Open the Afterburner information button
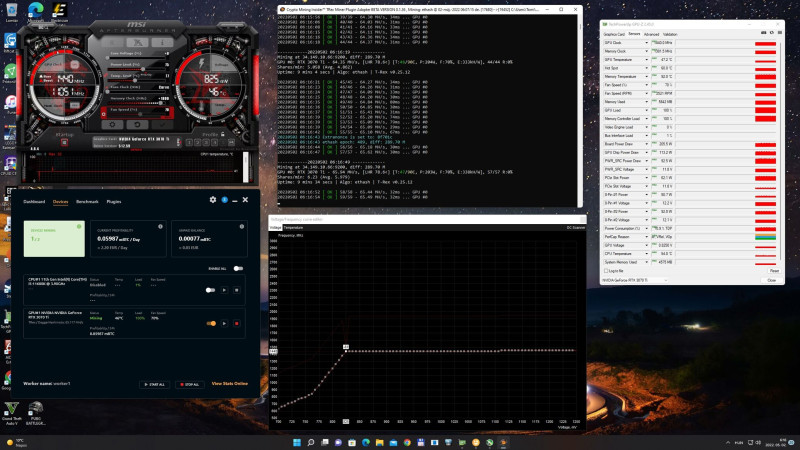Screen dimensions: 800x450 click(x=162, y=42)
